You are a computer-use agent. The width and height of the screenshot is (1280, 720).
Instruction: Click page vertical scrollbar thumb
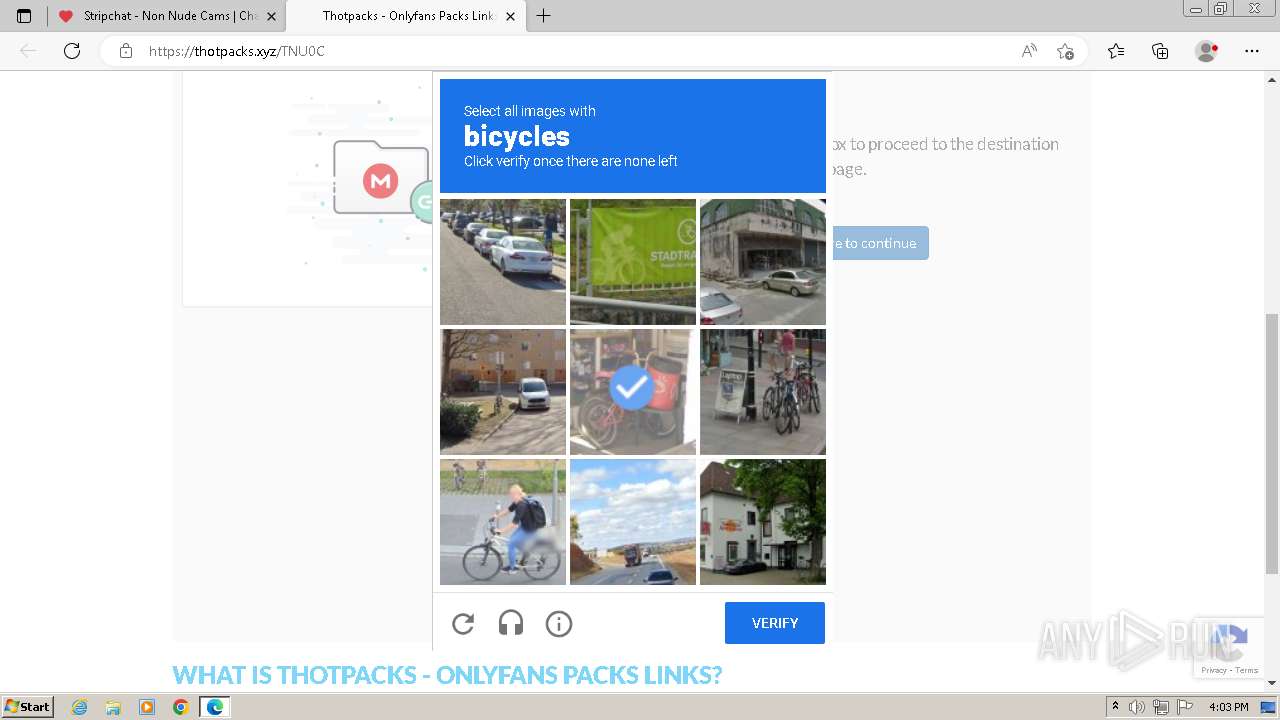[x=1272, y=443]
